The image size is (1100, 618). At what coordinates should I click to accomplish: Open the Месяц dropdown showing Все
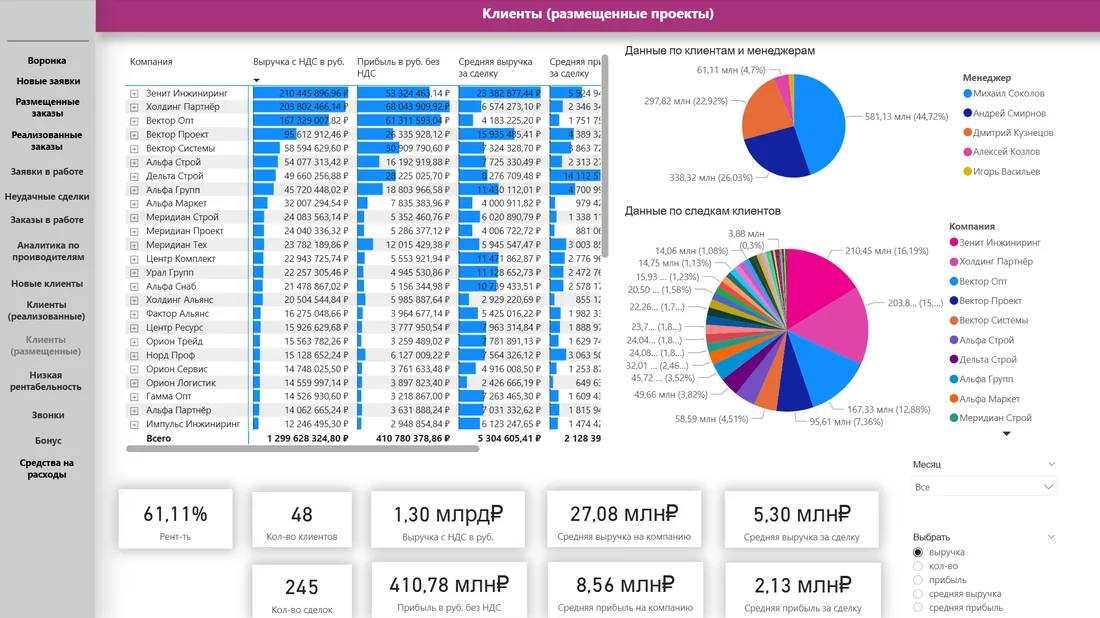point(984,487)
